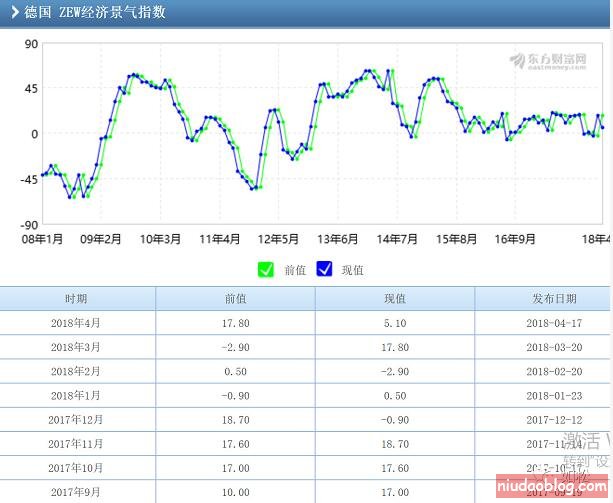Click the 08年1月 x-axis label
Screen dimensions: 613x503
coord(42,239)
